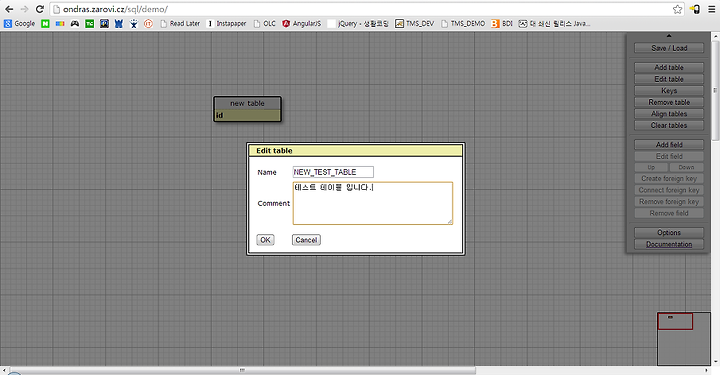Viewport: 720px width, 375px height.
Task: Click the horizontal scrollbar thumb
Action: (242, 370)
